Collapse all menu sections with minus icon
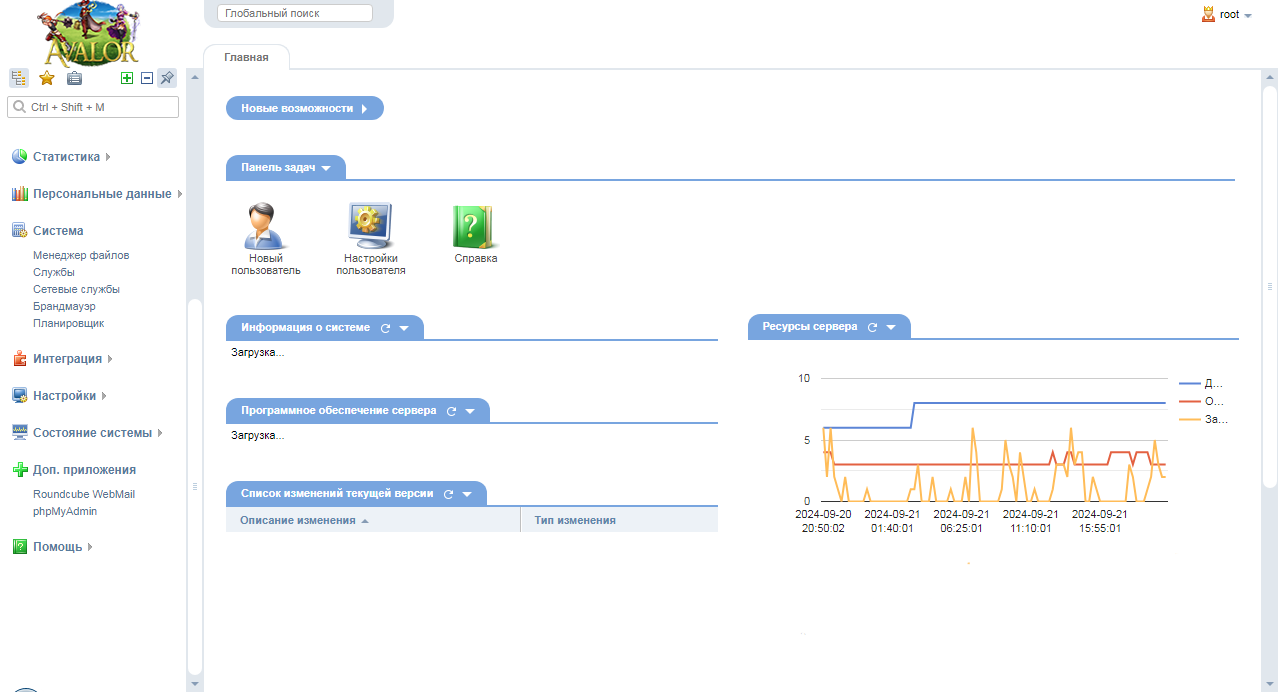The height and width of the screenshot is (692, 1278). pos(146,78)
